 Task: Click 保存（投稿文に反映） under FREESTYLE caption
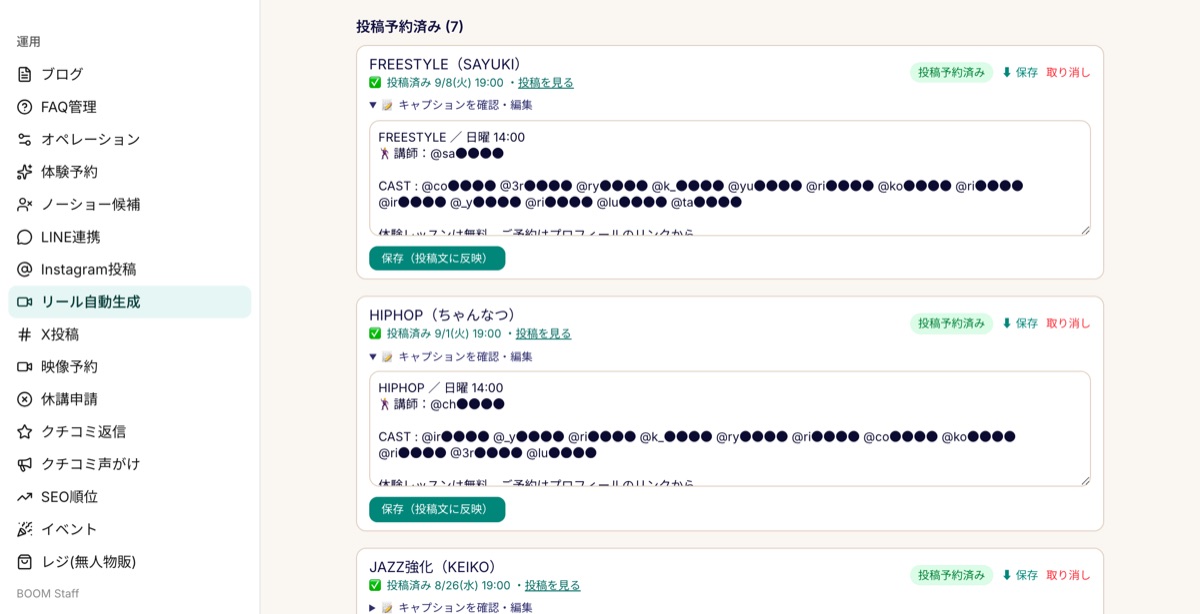[x=437, y=258]
